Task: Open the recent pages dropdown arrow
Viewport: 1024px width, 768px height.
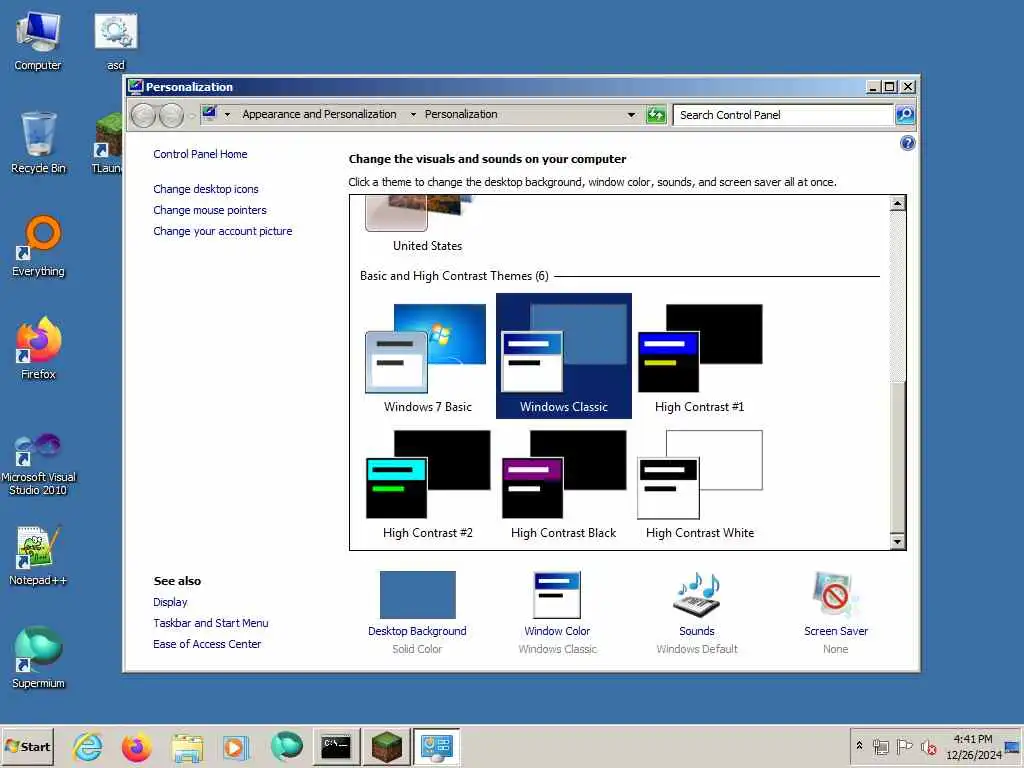Action: click(192, 116)
